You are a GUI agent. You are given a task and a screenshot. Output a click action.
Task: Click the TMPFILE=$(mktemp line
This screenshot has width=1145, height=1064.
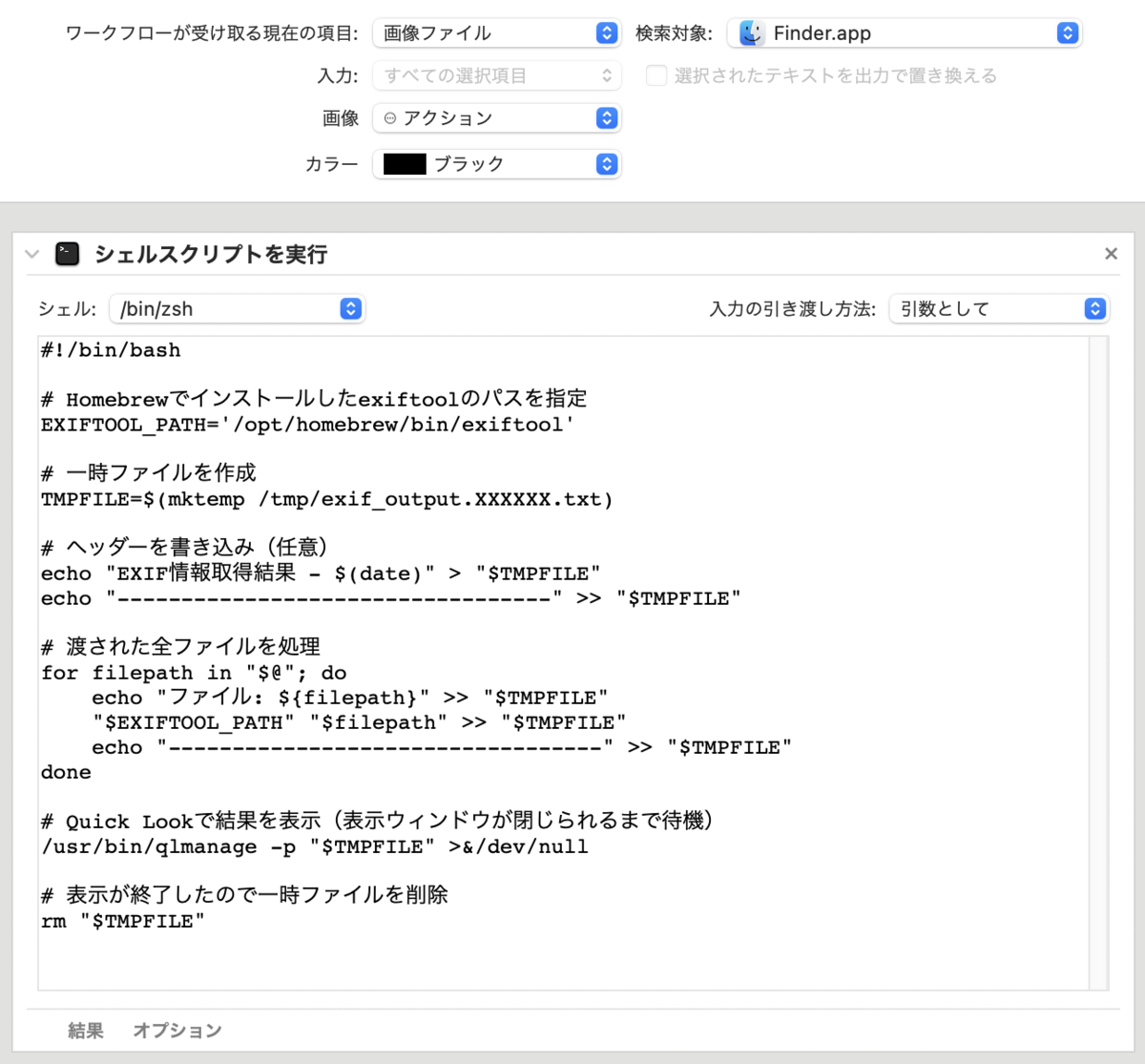tap(326, 499)
